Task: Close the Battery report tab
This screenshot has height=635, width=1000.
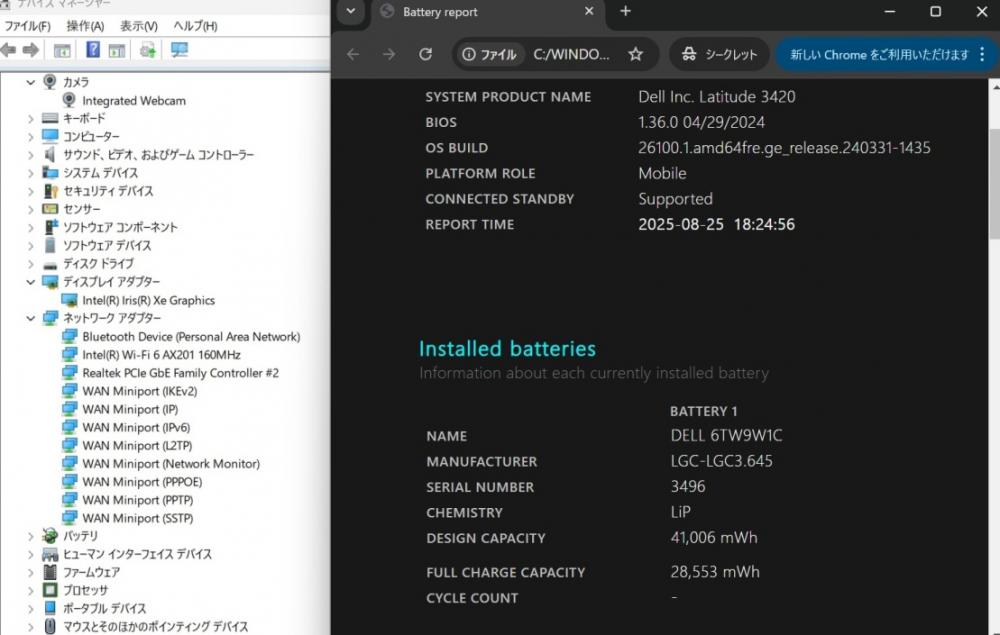Action: point(589,11)
